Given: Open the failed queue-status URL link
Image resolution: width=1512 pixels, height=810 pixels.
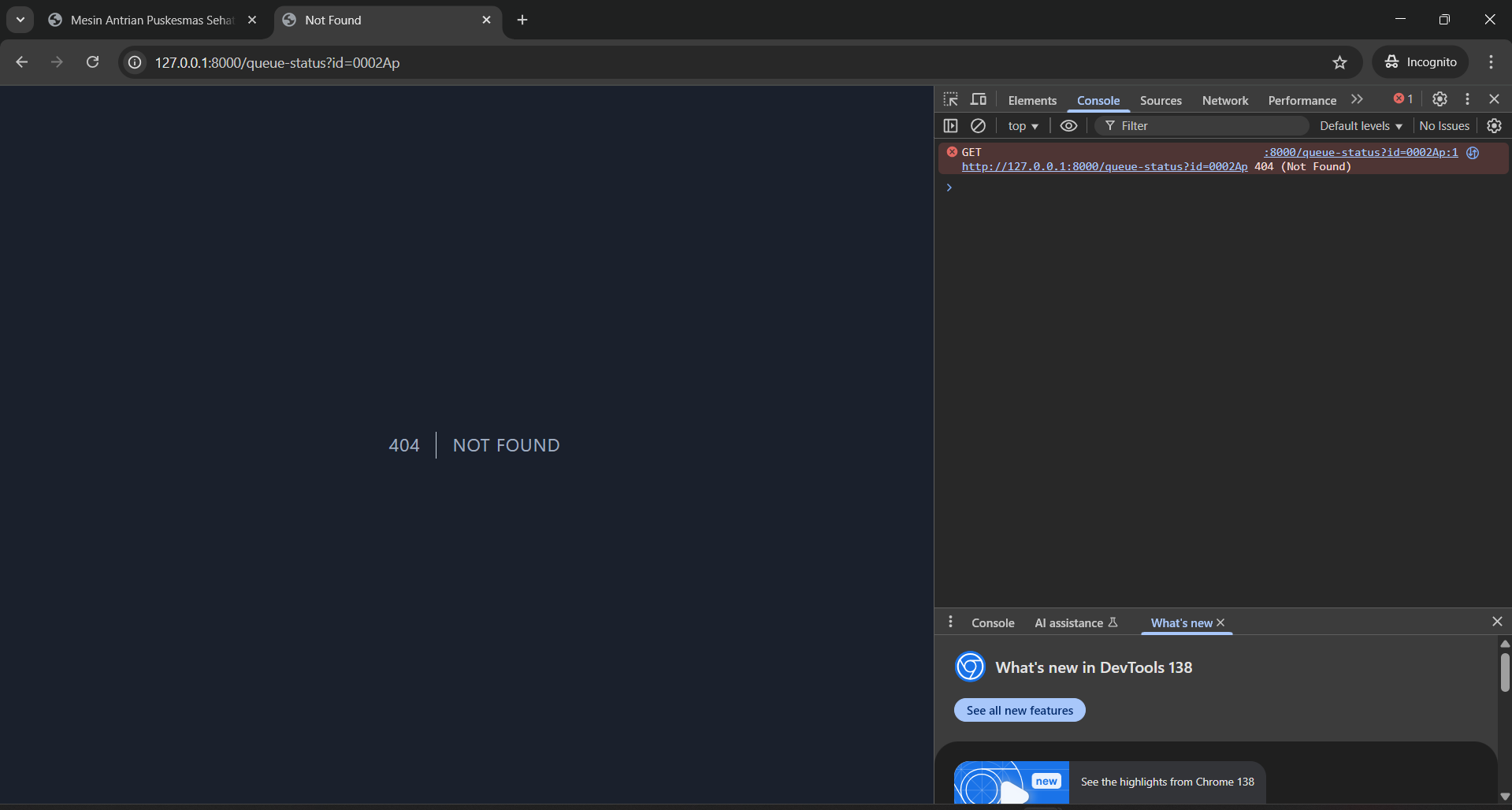Looking at the screenshot, I should pos(1104,167).
